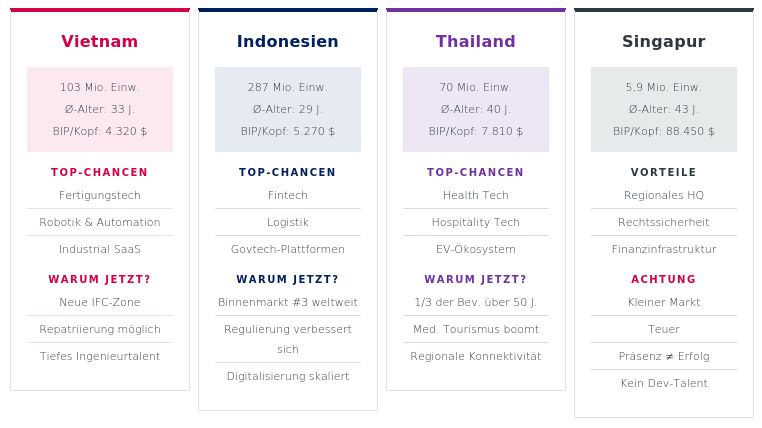Choose Govtech-Plattformen list item
Image resolution: width=762 pixels, height=428 pixels.
pos(288,250)
